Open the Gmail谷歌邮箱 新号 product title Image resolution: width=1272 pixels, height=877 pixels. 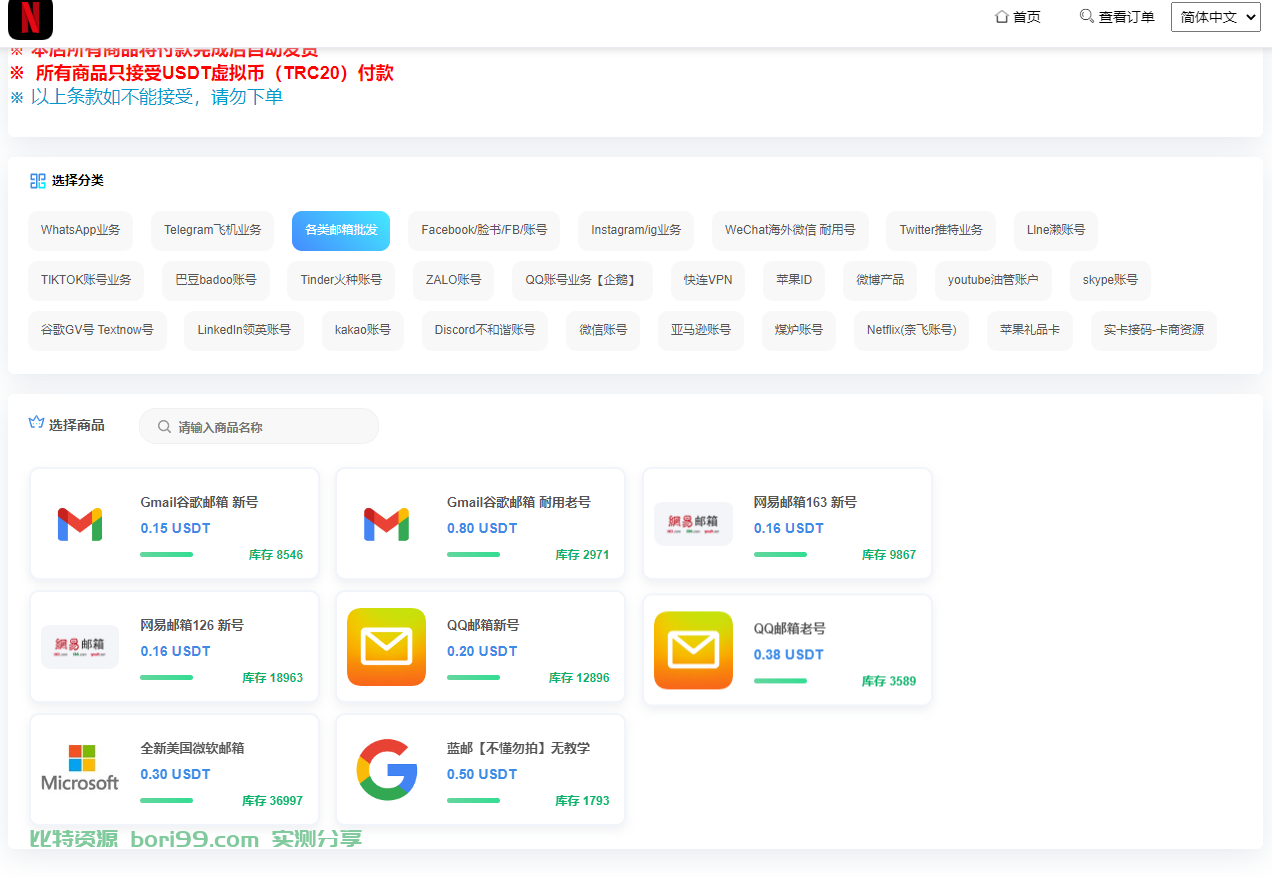point(199,502)
